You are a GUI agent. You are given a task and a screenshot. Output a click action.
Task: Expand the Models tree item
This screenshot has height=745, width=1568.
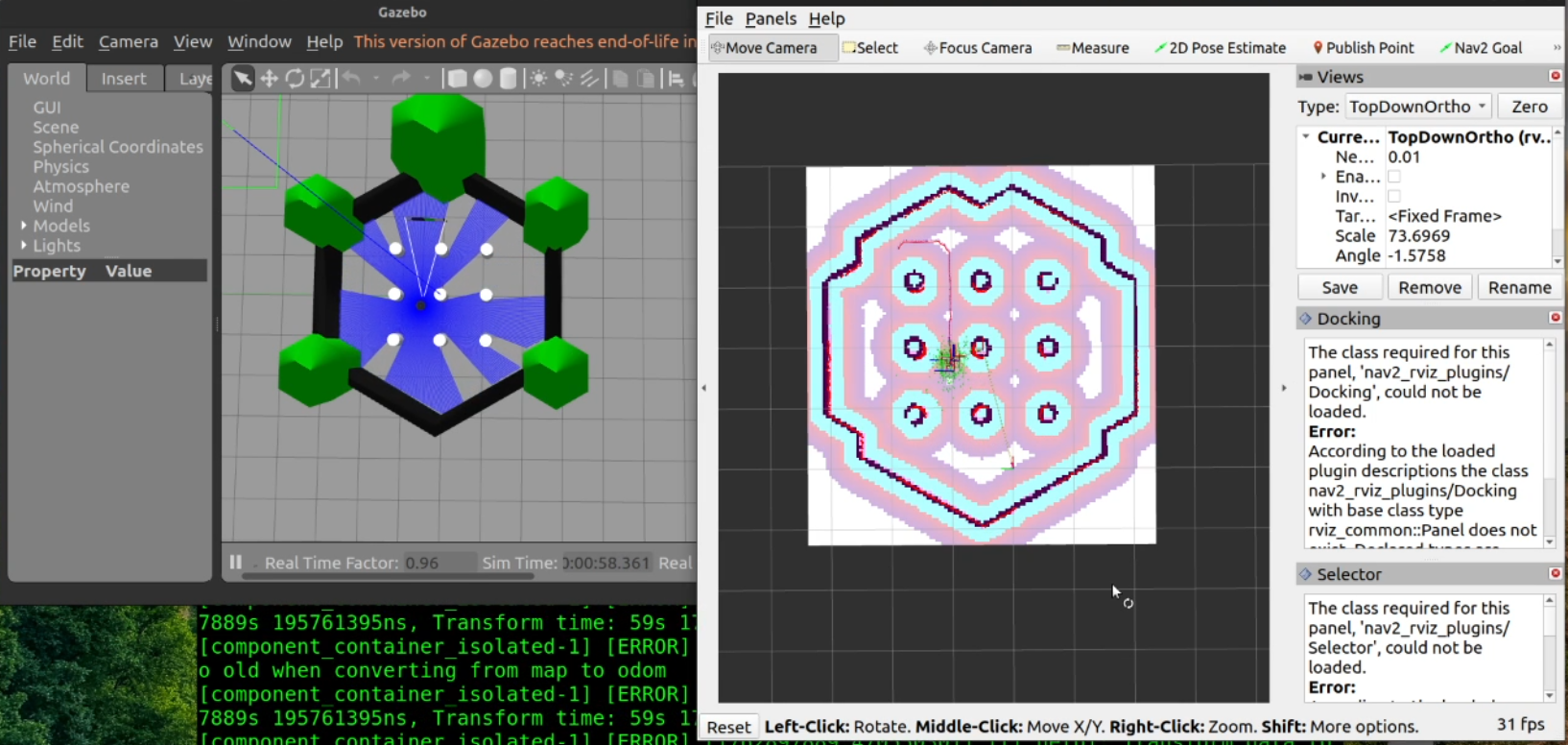(x=24, y=226)
